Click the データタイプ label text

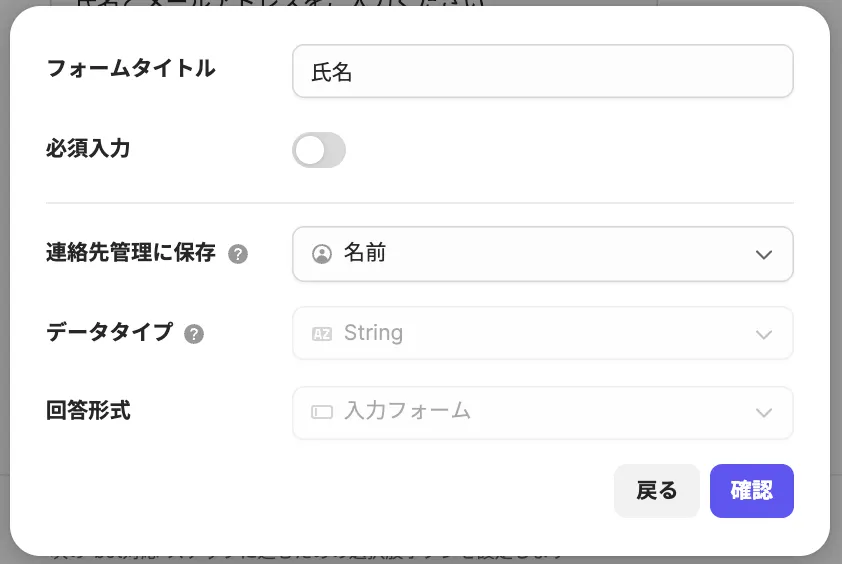tap(110, 333)
